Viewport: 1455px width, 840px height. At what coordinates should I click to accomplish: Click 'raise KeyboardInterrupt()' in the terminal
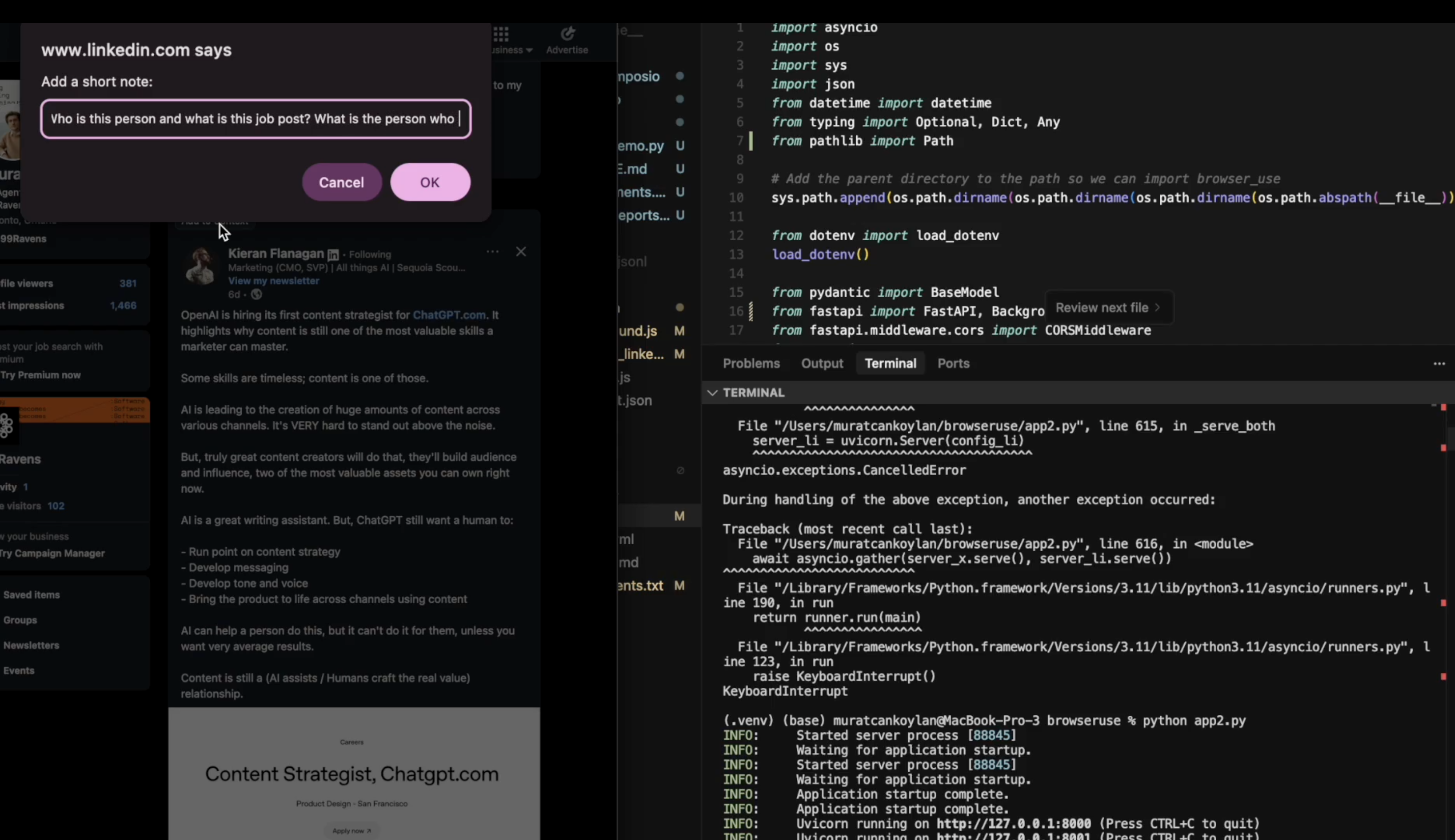(x=844, y=676)
